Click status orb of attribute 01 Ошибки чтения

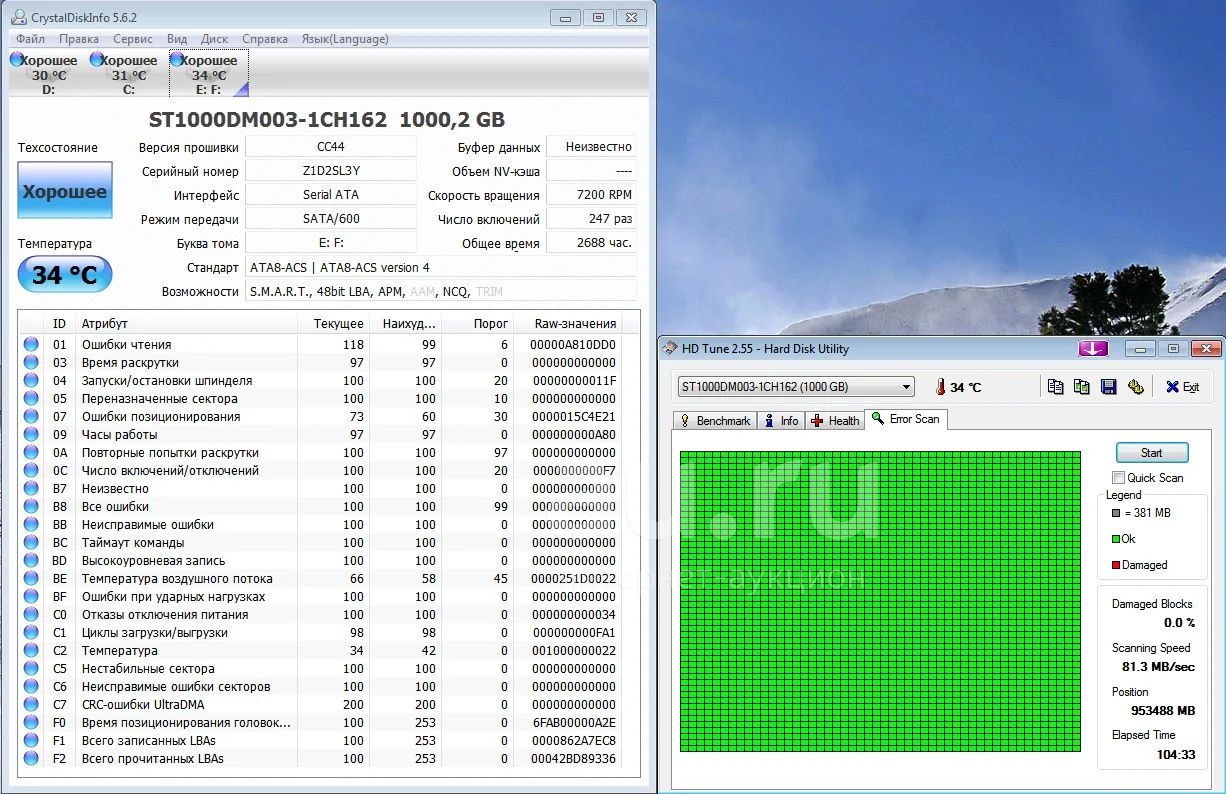[x=31, y=345]
